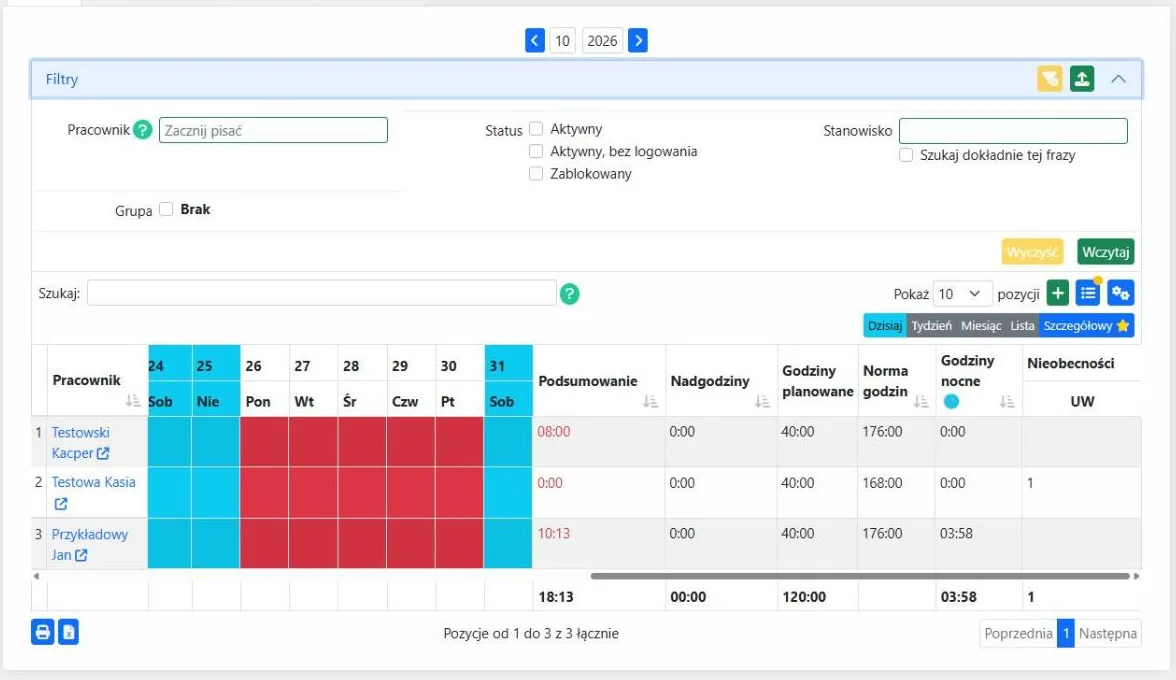1176x680 pixels.
Task: Focus the Szukaj table search field
Action: pyautogui.click(x=322, y=293)
